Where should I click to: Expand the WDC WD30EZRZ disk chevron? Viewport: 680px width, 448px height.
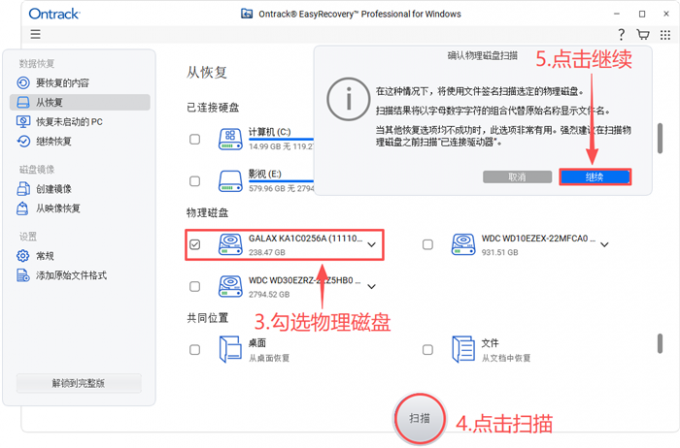click(372, 287)
